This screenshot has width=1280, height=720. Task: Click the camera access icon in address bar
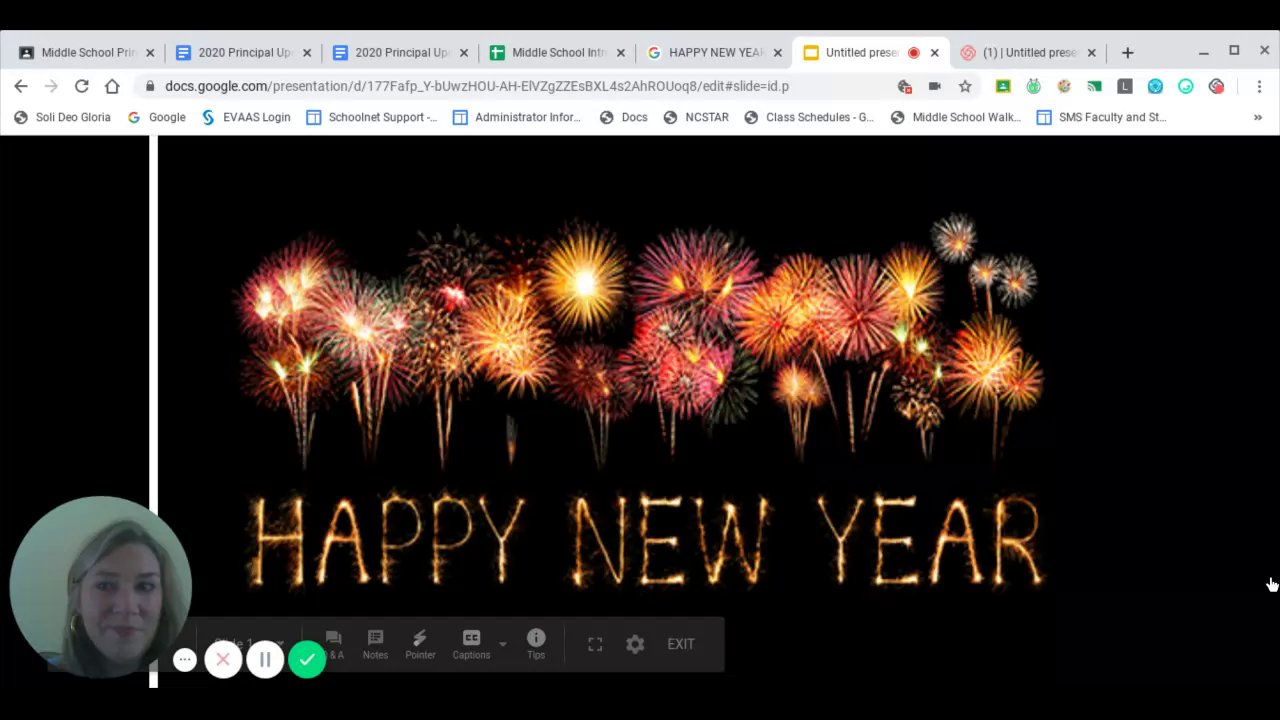[935, 86]
